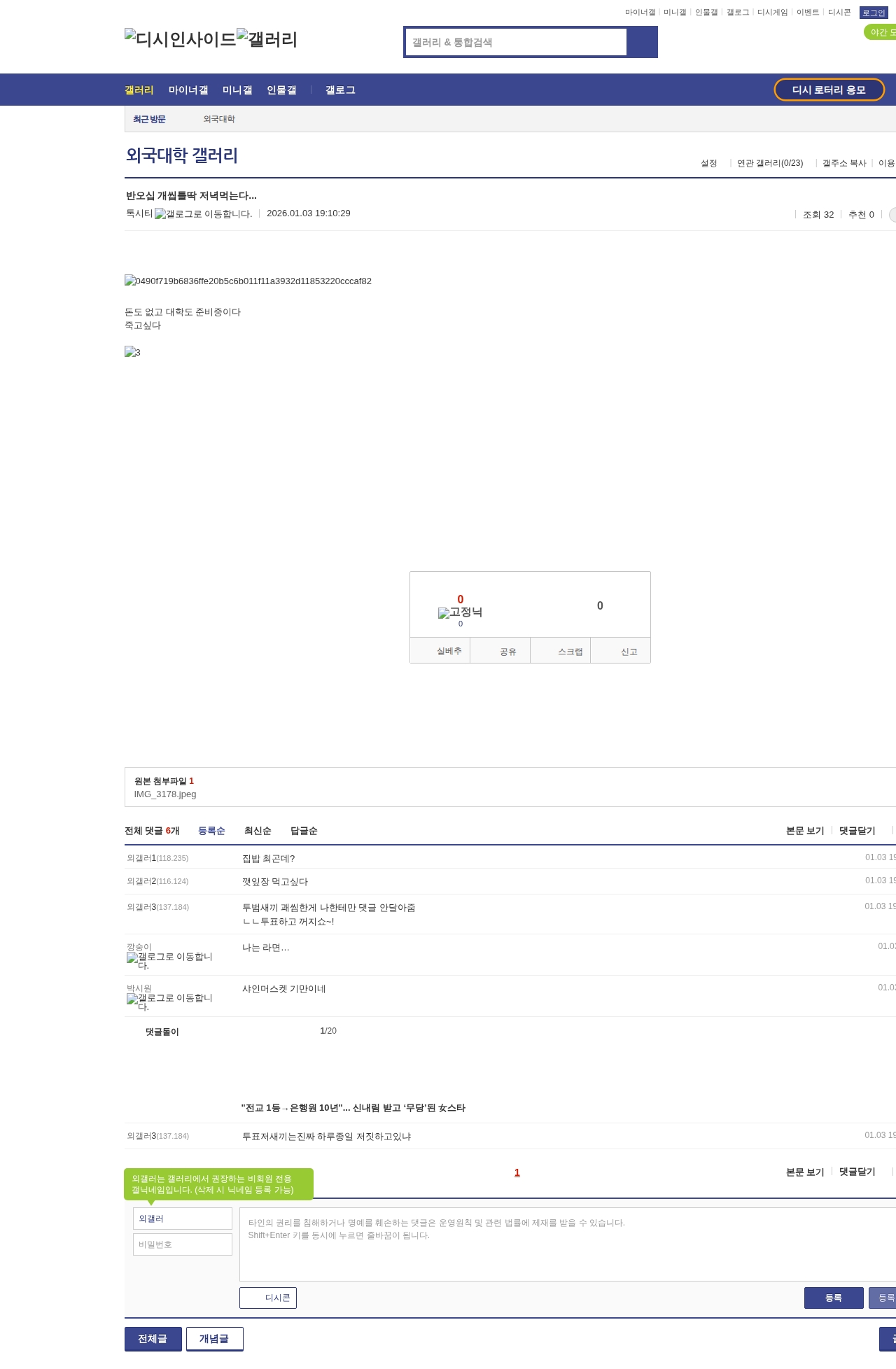Click the 비밀번호 password input field
Image resolution: width=896 pixels, height=1369 pixels.
point(183,1244)
